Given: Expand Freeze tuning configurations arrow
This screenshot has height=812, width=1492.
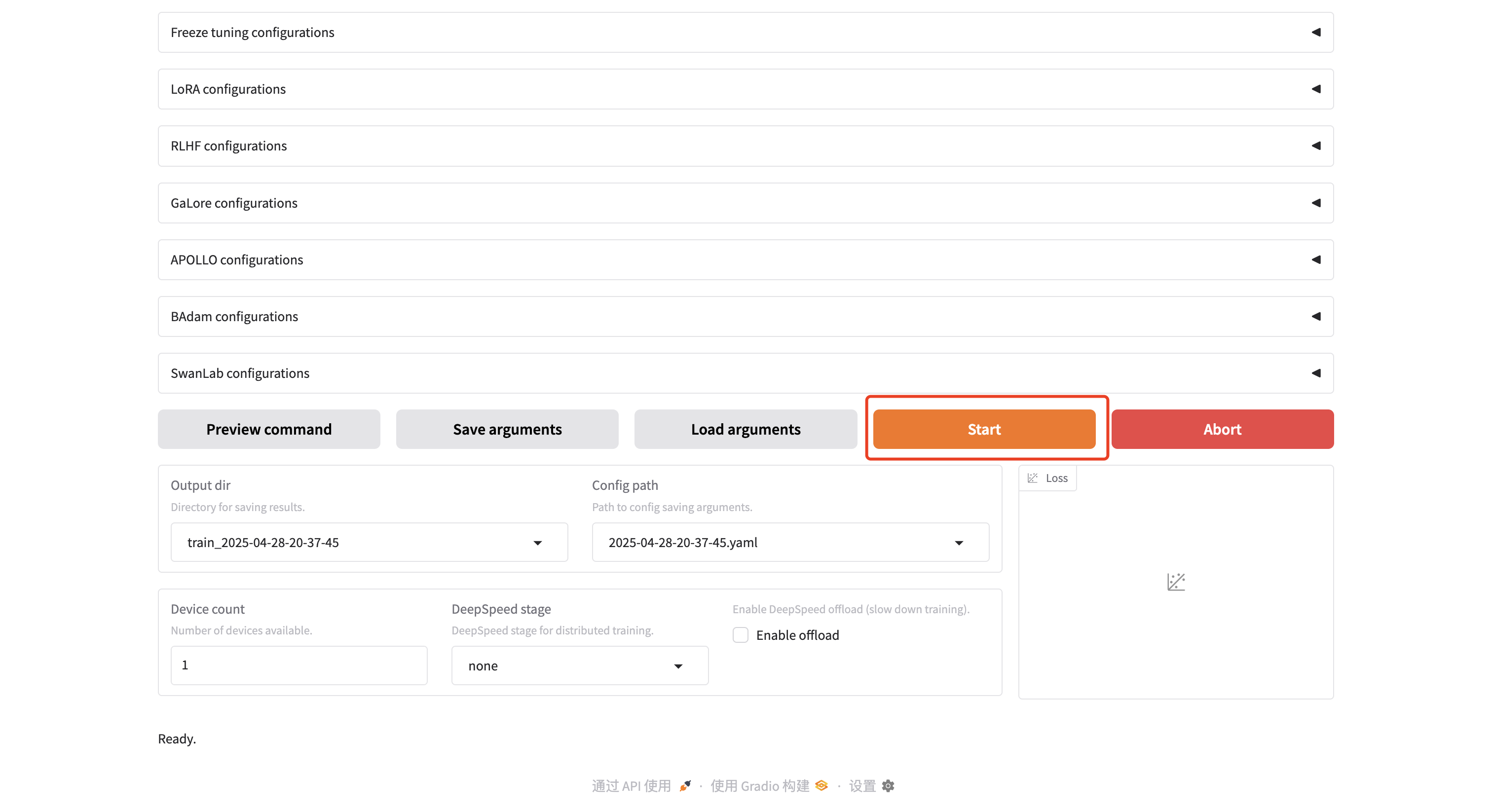Looking at the screenshot, I should (1315, 33).
